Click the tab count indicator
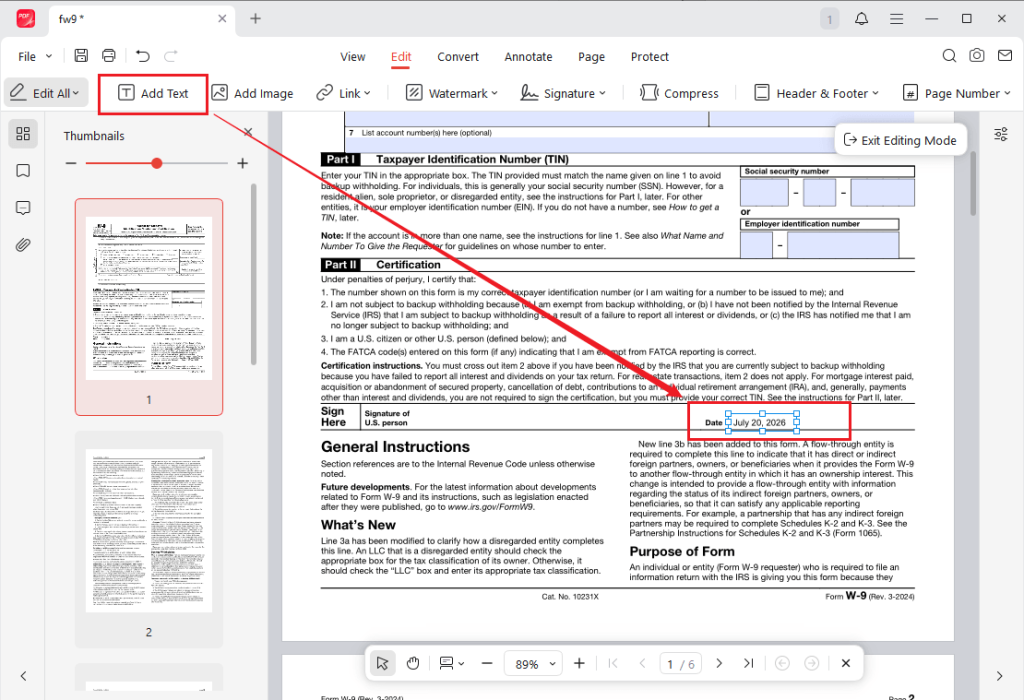This screenshot has width=1024, height=700. (829, 19)
